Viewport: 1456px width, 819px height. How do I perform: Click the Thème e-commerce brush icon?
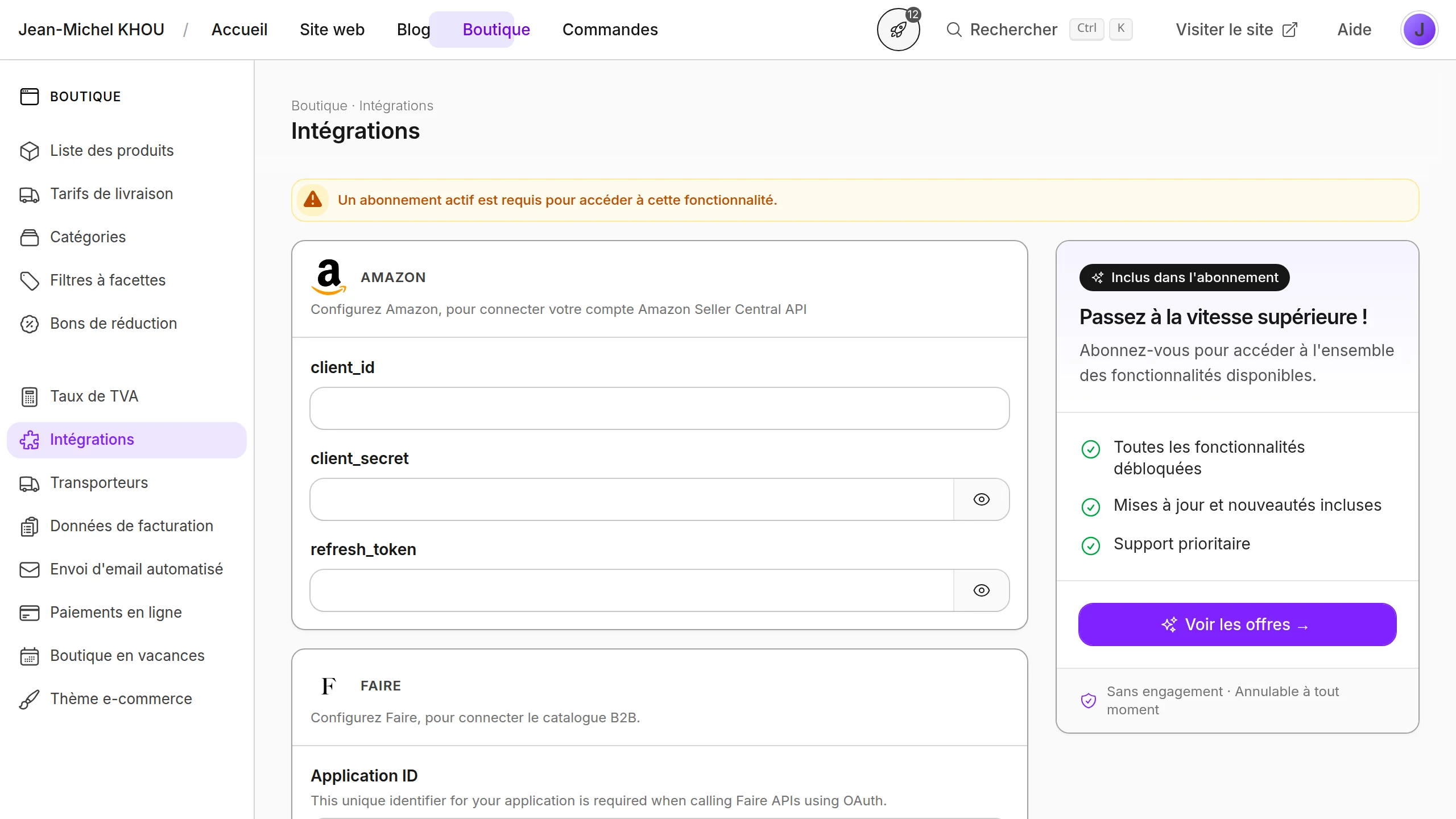[30, 699]
